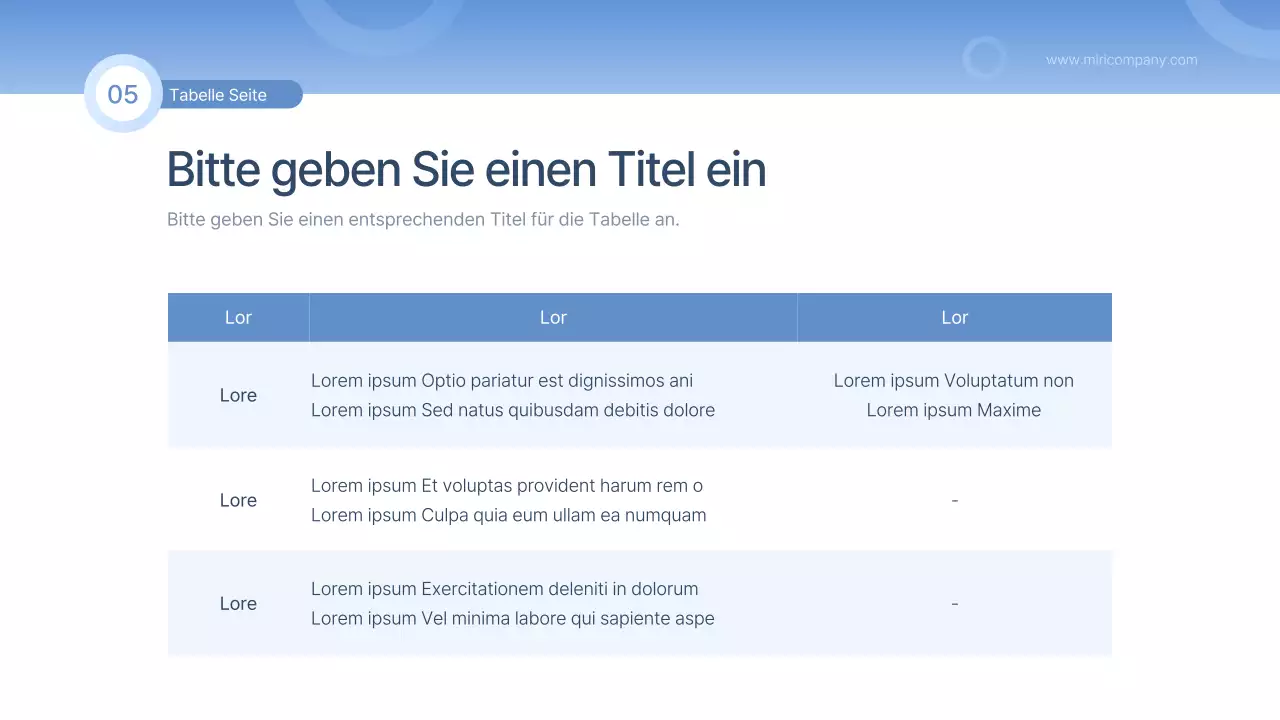This screenshot has width=1280, height=720.
Task: Click the subtitle text below the title
Action: 423,219
